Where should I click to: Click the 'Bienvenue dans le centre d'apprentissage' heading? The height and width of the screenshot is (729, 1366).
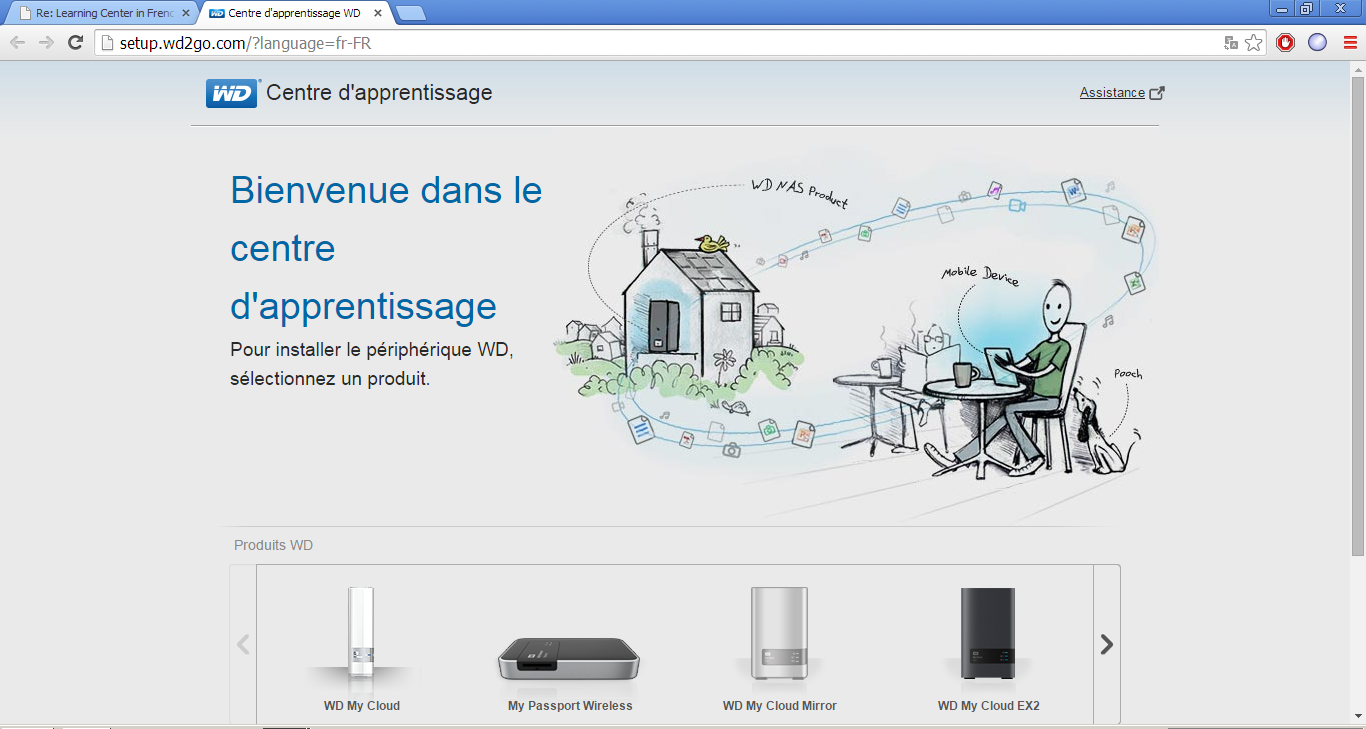point(386,248)
